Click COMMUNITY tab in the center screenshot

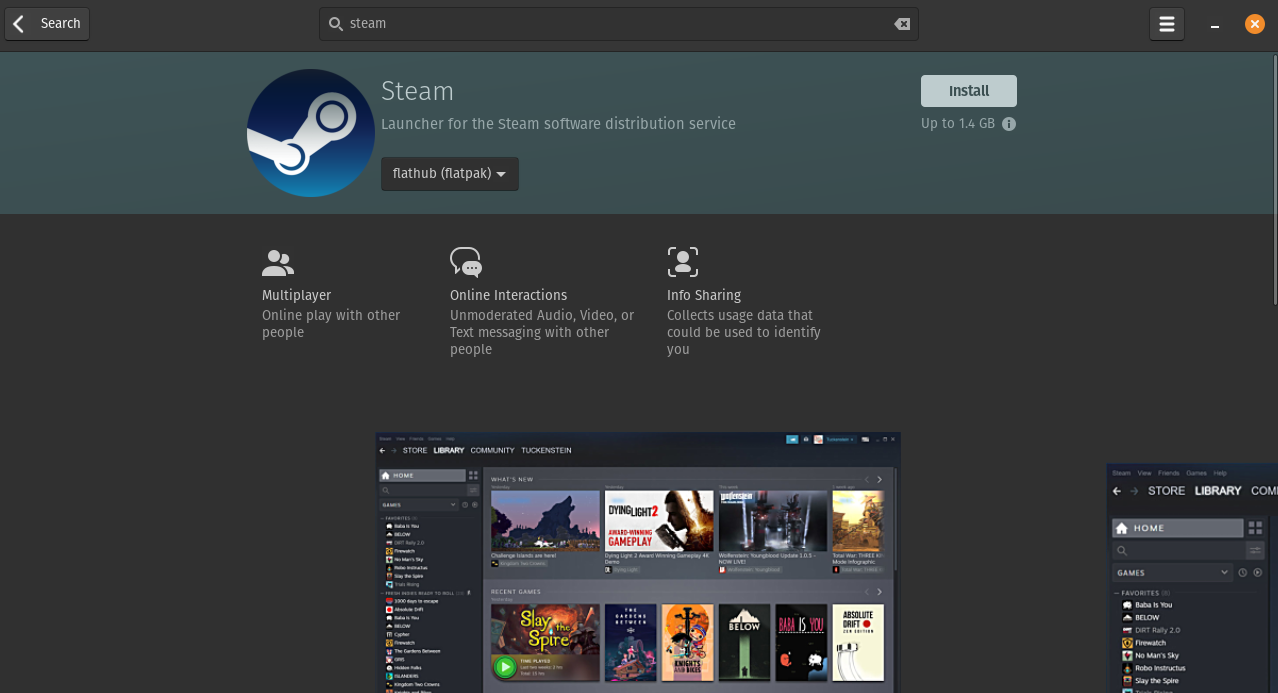(x=492, y=451)
